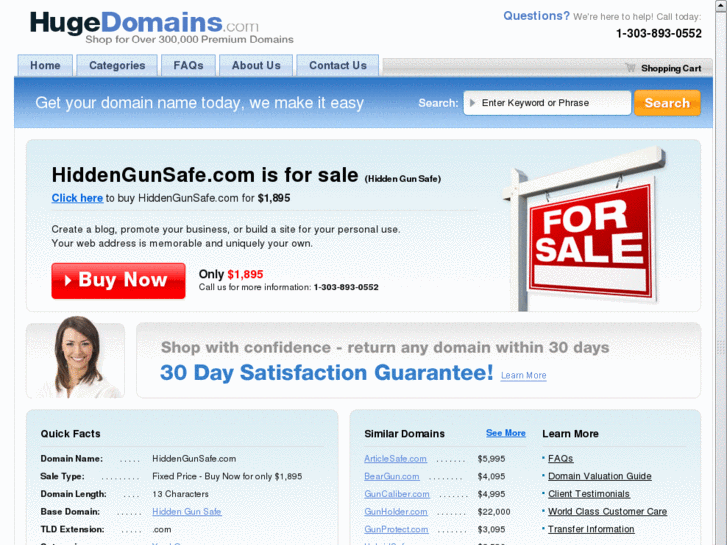Open the Transfer Information link
727x545 pixels.
coord(591,529)
